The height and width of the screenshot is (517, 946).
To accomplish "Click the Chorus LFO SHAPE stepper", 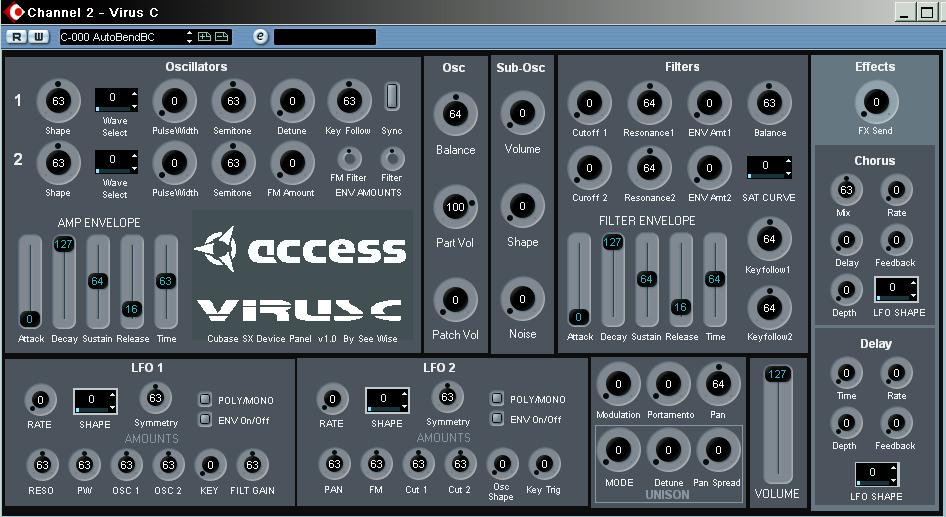I will [896, 289].
